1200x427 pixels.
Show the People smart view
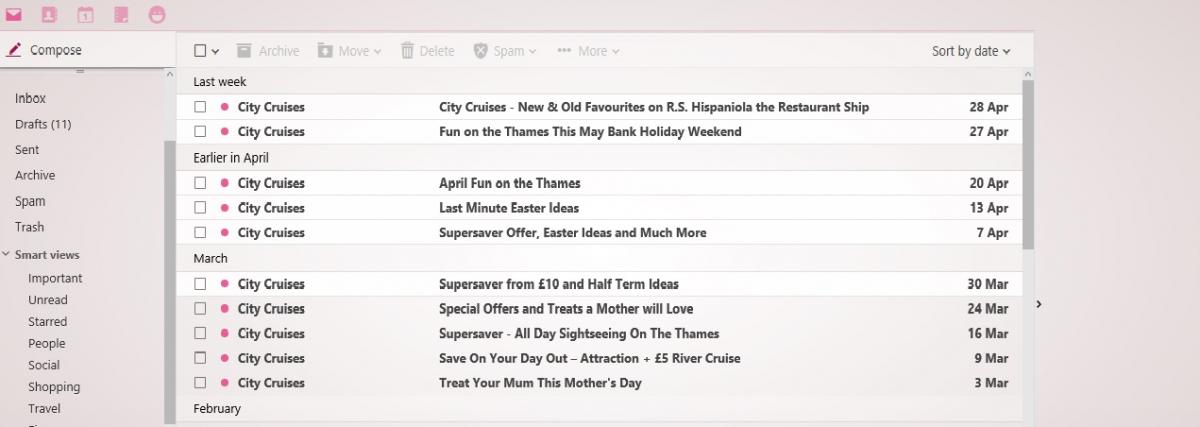pos(46,344)
